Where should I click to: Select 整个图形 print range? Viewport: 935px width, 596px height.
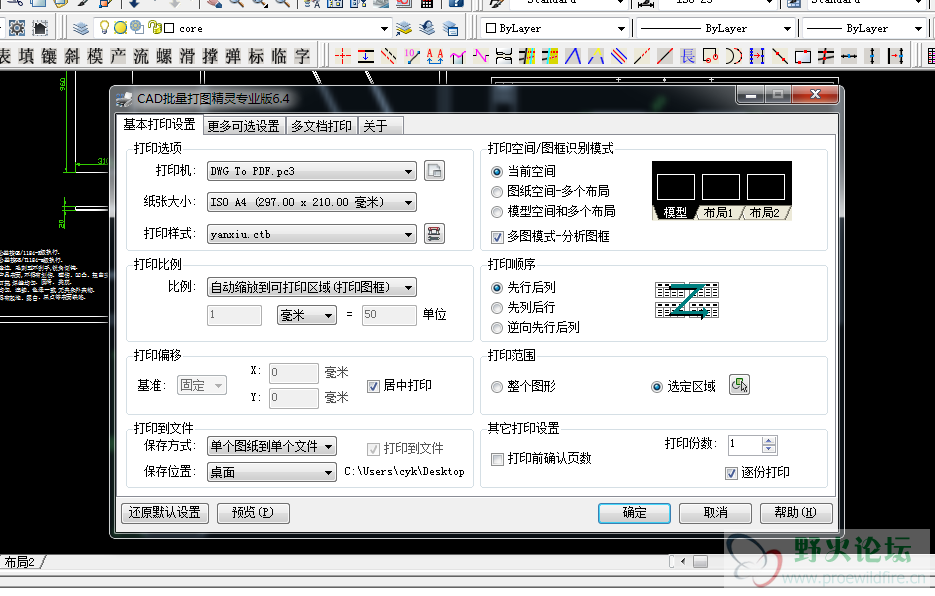click(x=497, y=387)
